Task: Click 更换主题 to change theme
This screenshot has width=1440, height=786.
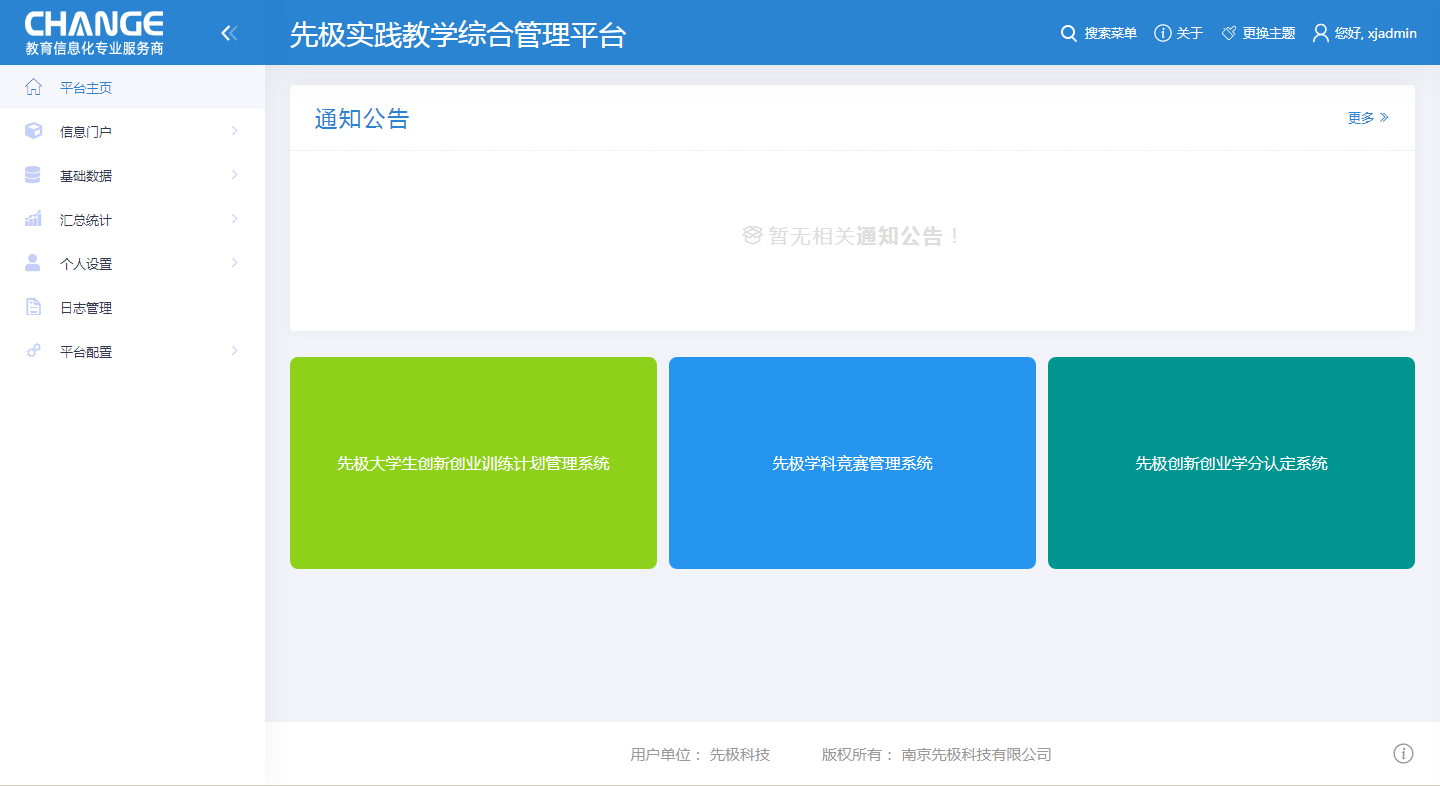Action: [1258, 33]
